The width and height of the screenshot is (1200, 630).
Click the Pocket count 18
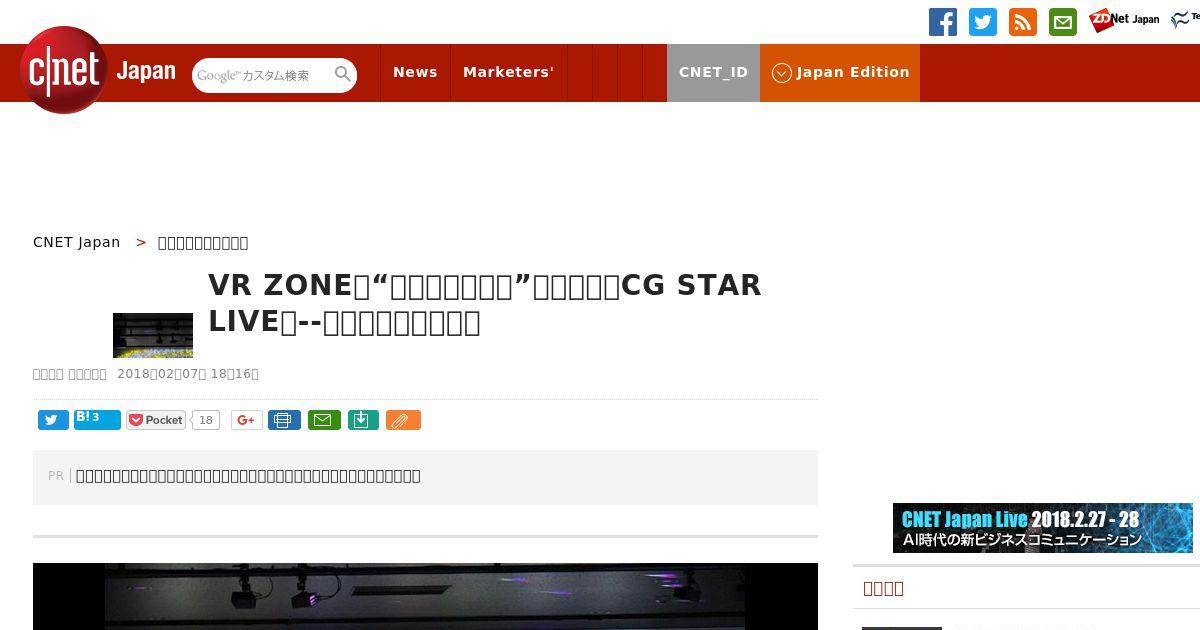pyautogui.click(x=205, y=420)
